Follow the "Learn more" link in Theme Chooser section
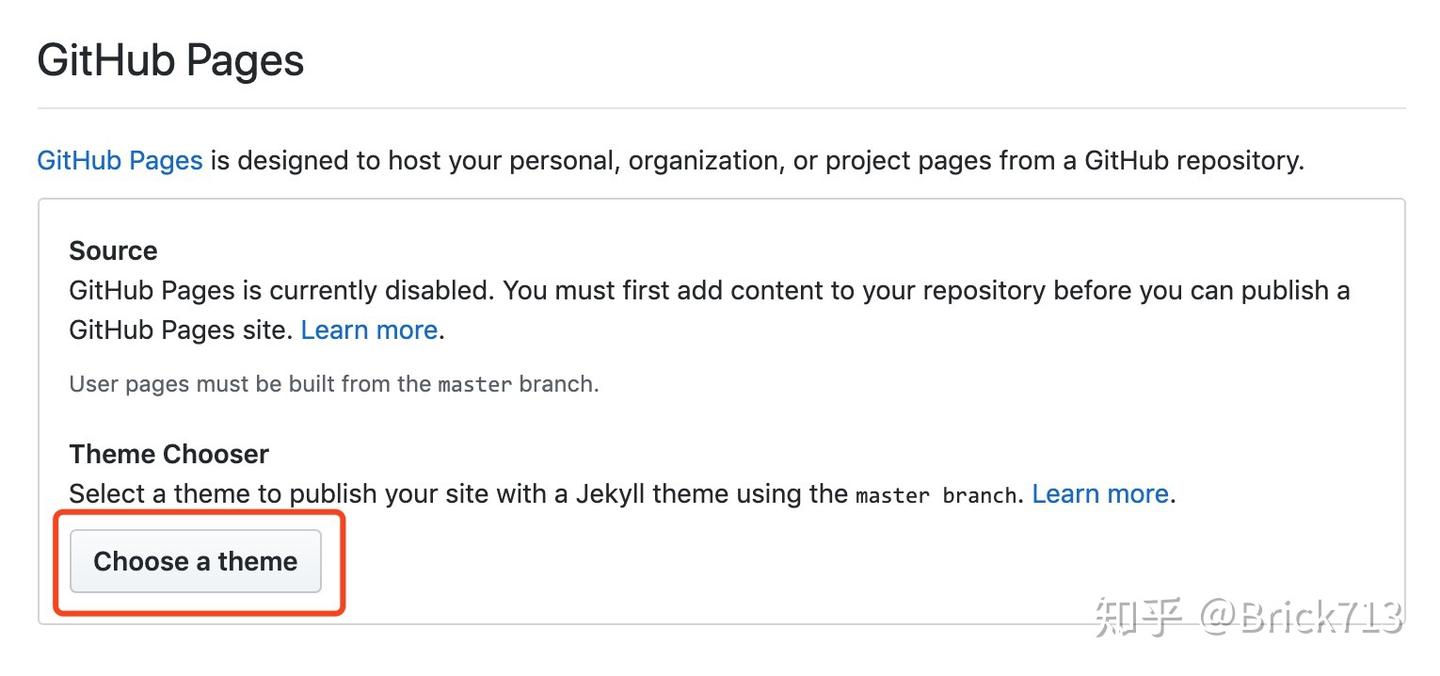1440x676 pixels. tap(1099, 493)
